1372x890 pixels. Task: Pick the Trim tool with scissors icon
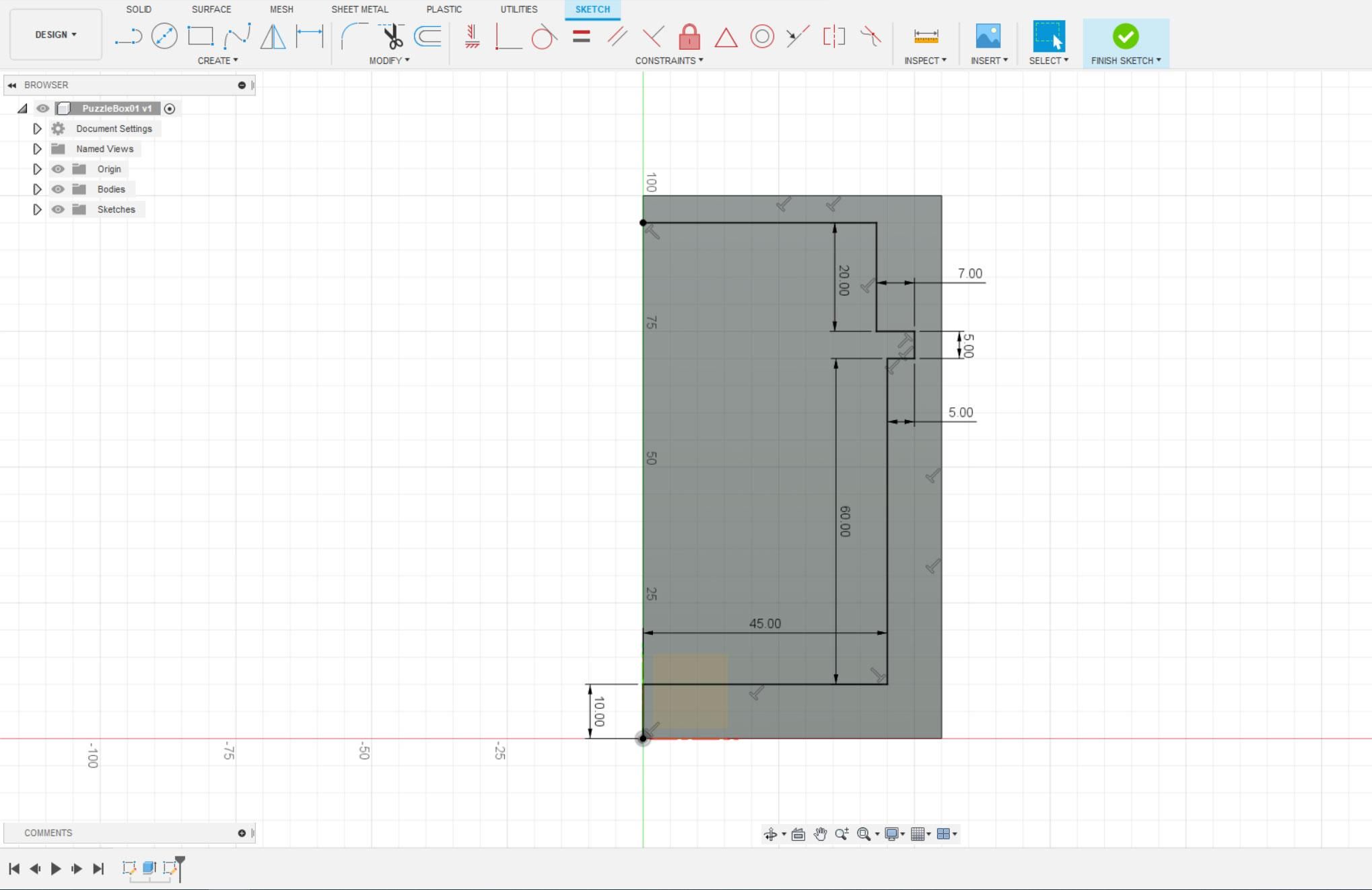(392, 36)
